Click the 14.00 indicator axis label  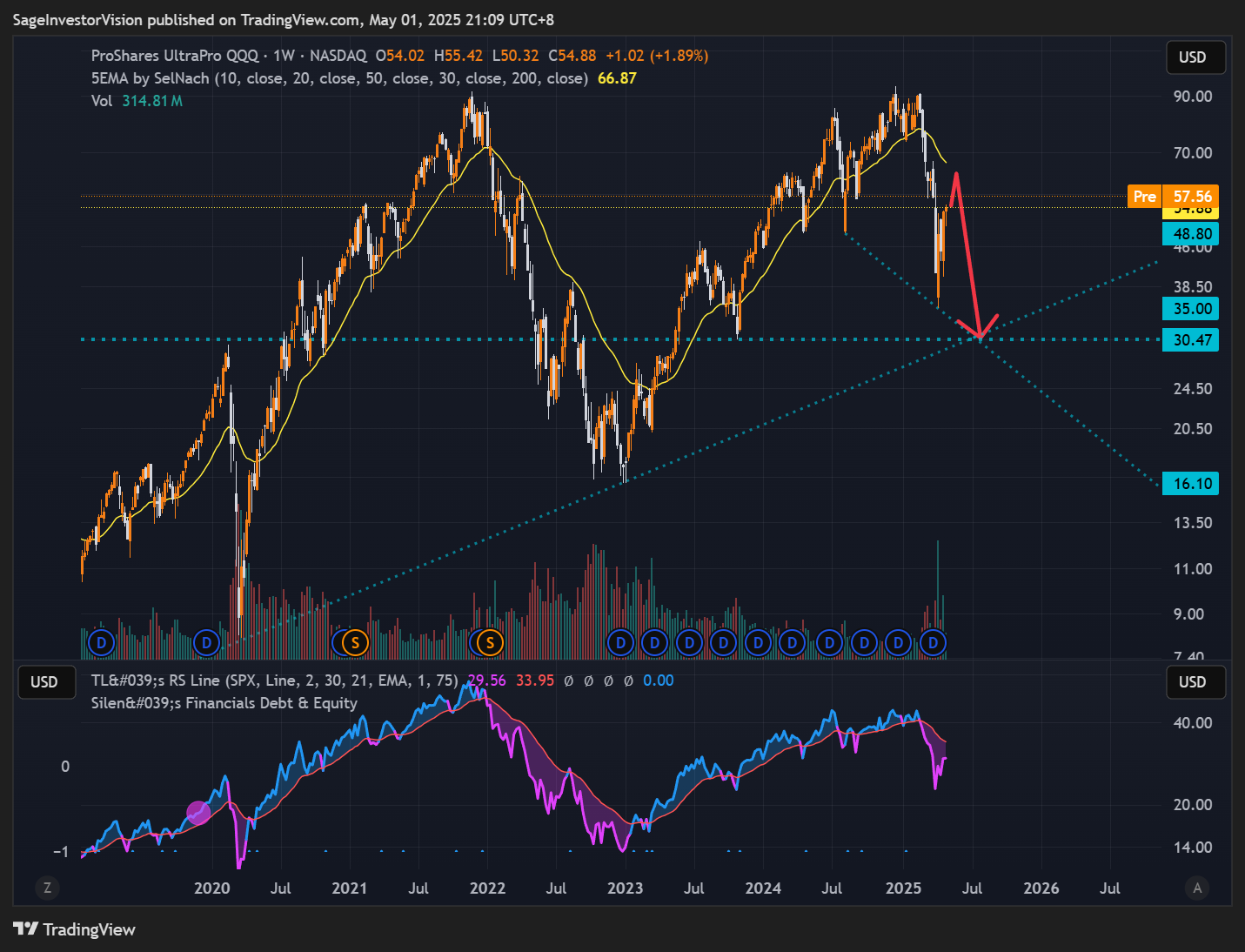tap(1193, 848)
